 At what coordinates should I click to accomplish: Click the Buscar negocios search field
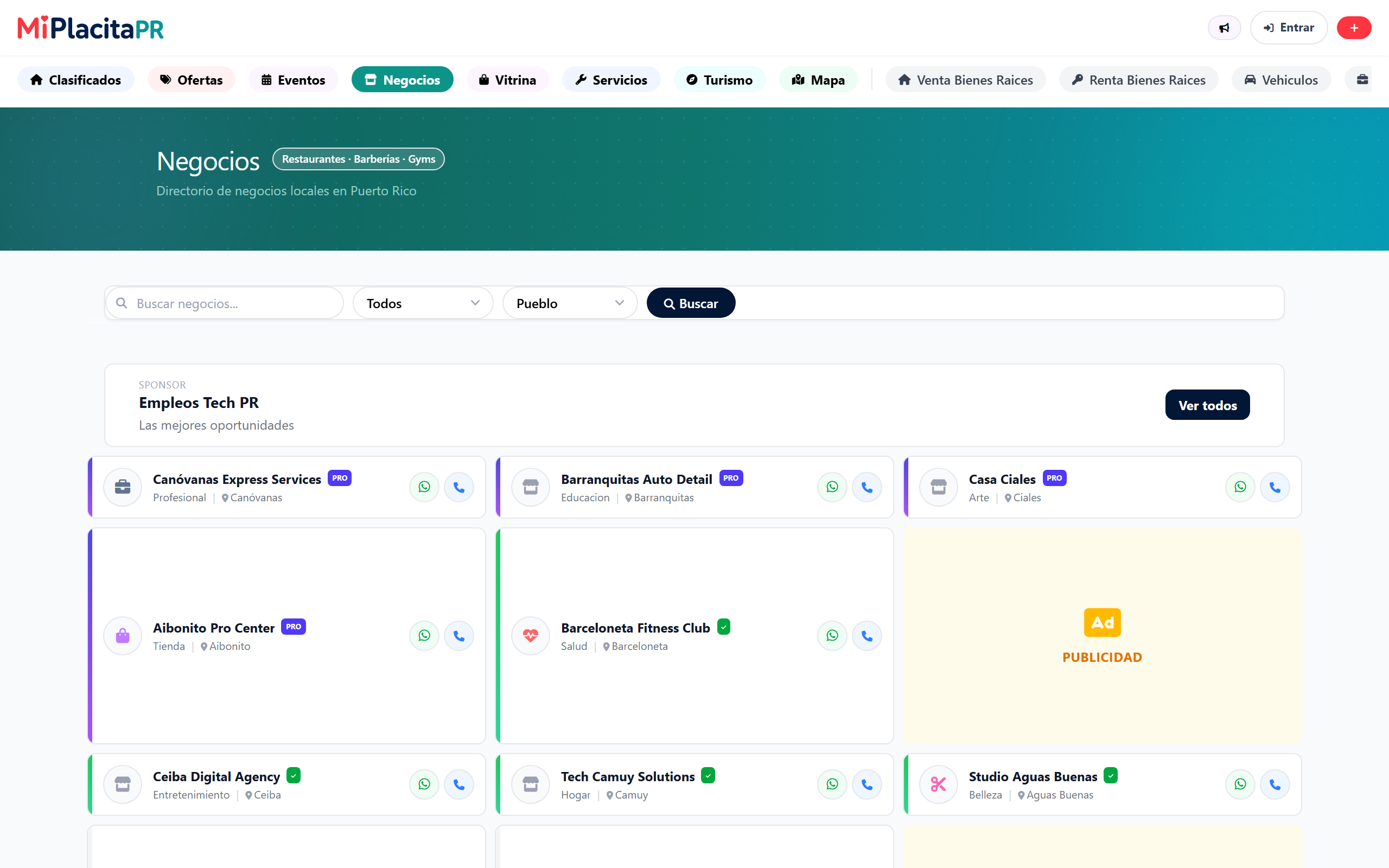(x=225, y=303)
